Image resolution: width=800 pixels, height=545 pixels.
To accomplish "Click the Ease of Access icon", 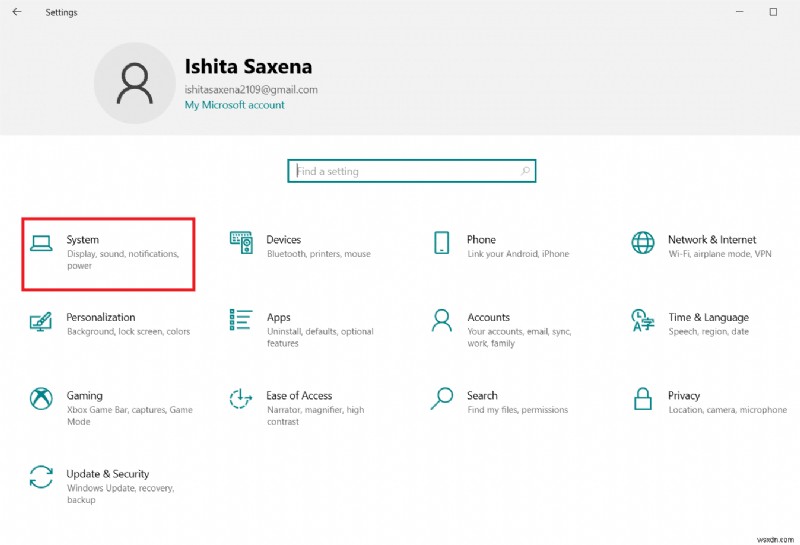I will 241,399.
